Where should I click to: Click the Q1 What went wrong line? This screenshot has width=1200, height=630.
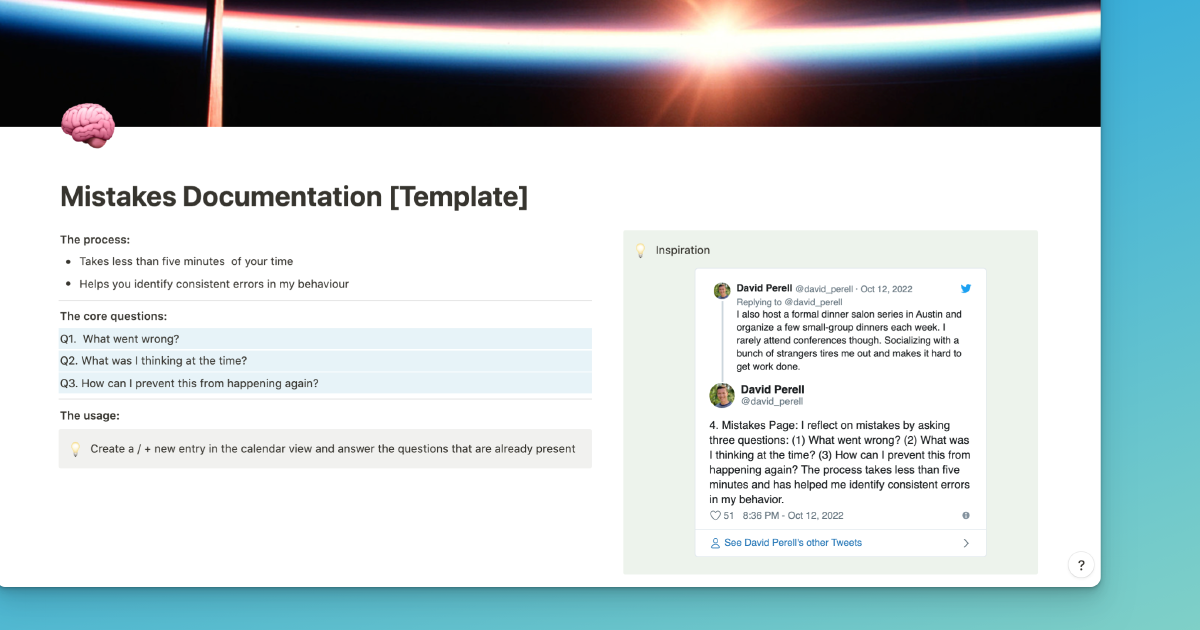click(x=120, y=339)
